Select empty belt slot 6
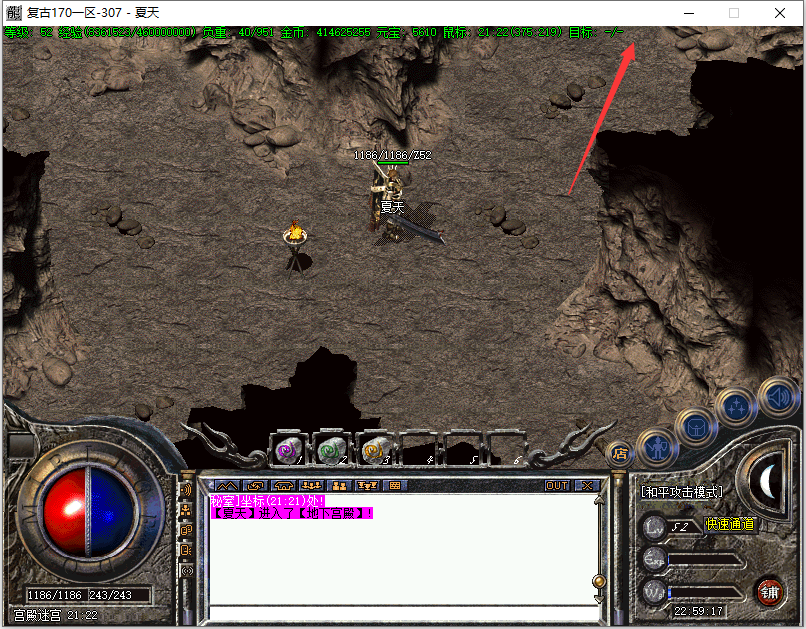Screen dimensions: 806x629 tap(506, 449)
